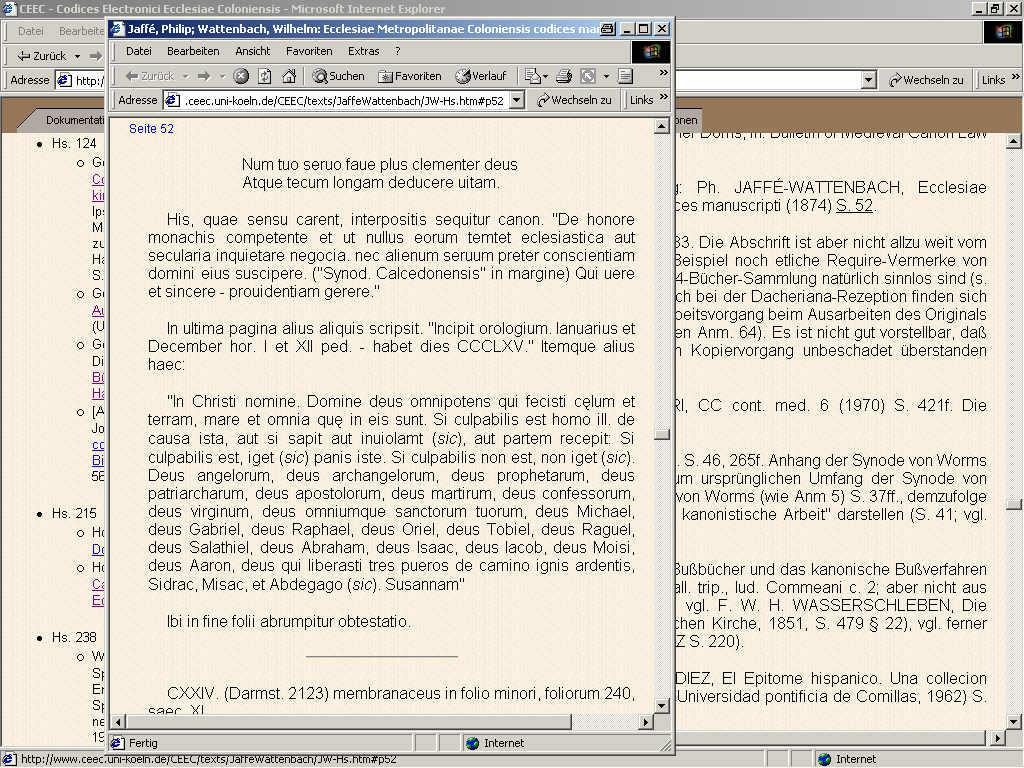Click the background page scroll up arrow

(1014, 141)
